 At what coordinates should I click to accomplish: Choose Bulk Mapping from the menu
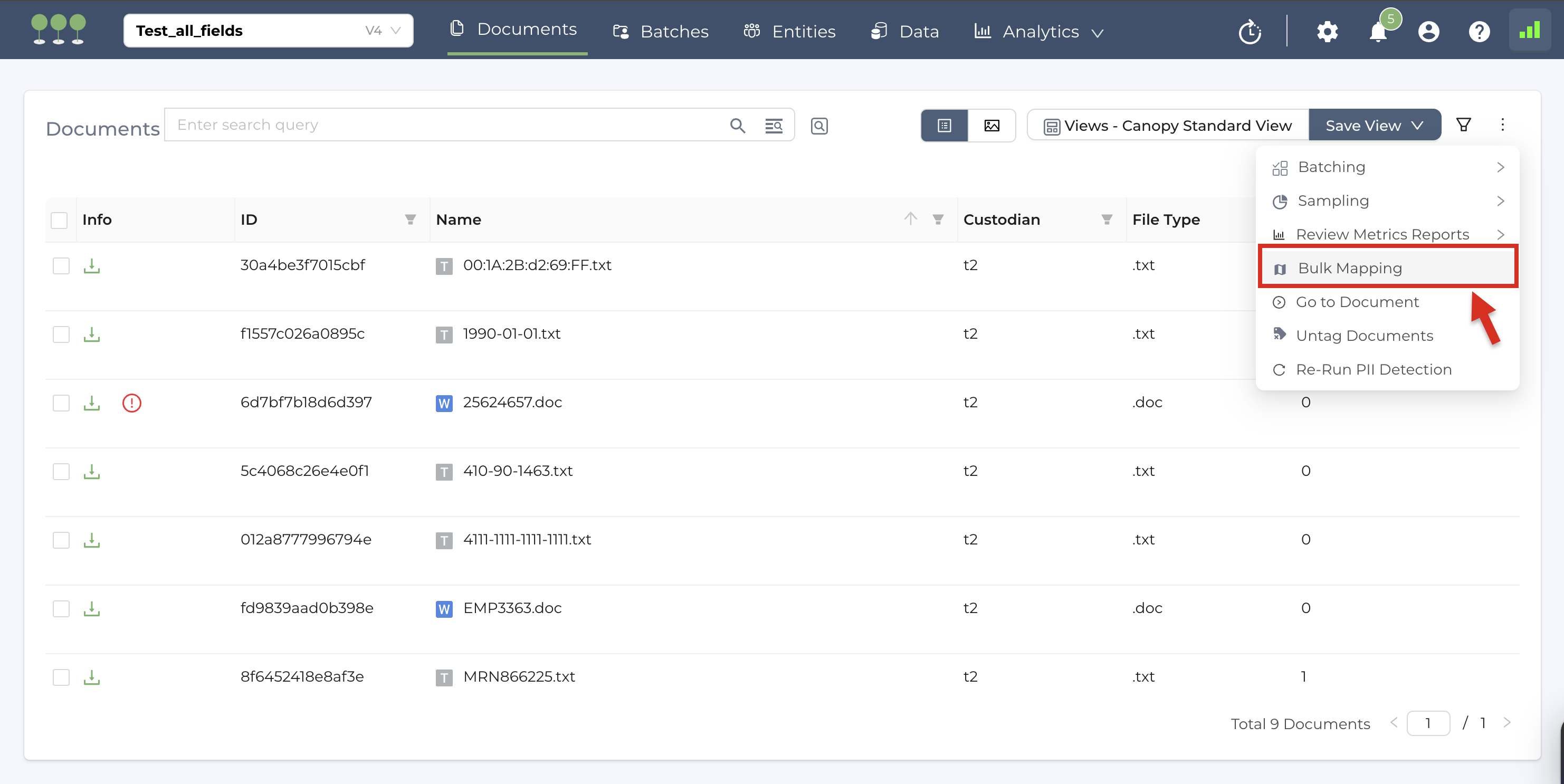coord(1349,268)
